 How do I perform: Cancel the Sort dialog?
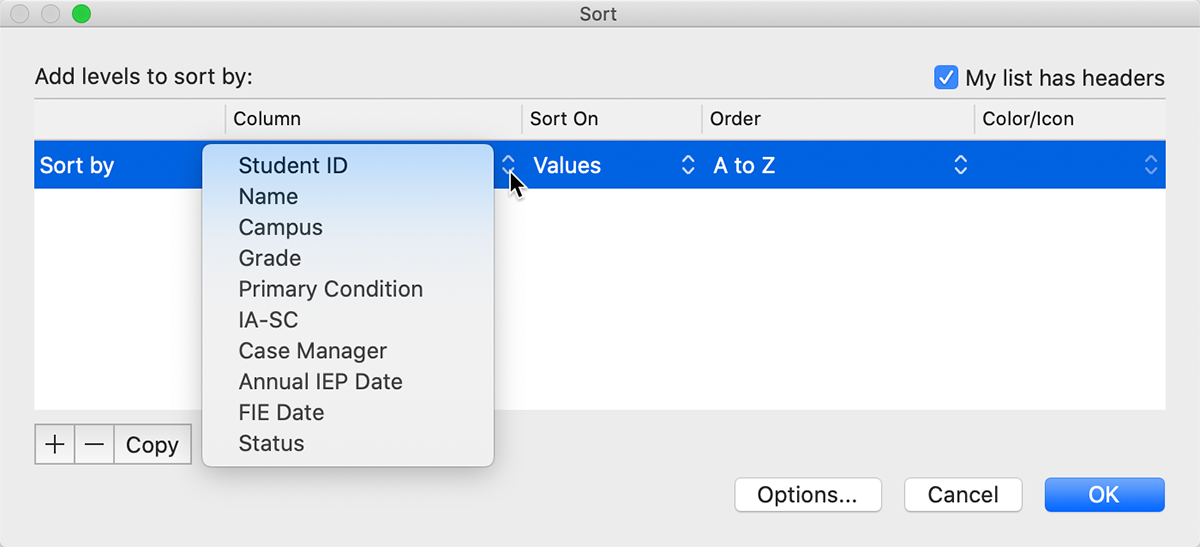pos(963,495)
